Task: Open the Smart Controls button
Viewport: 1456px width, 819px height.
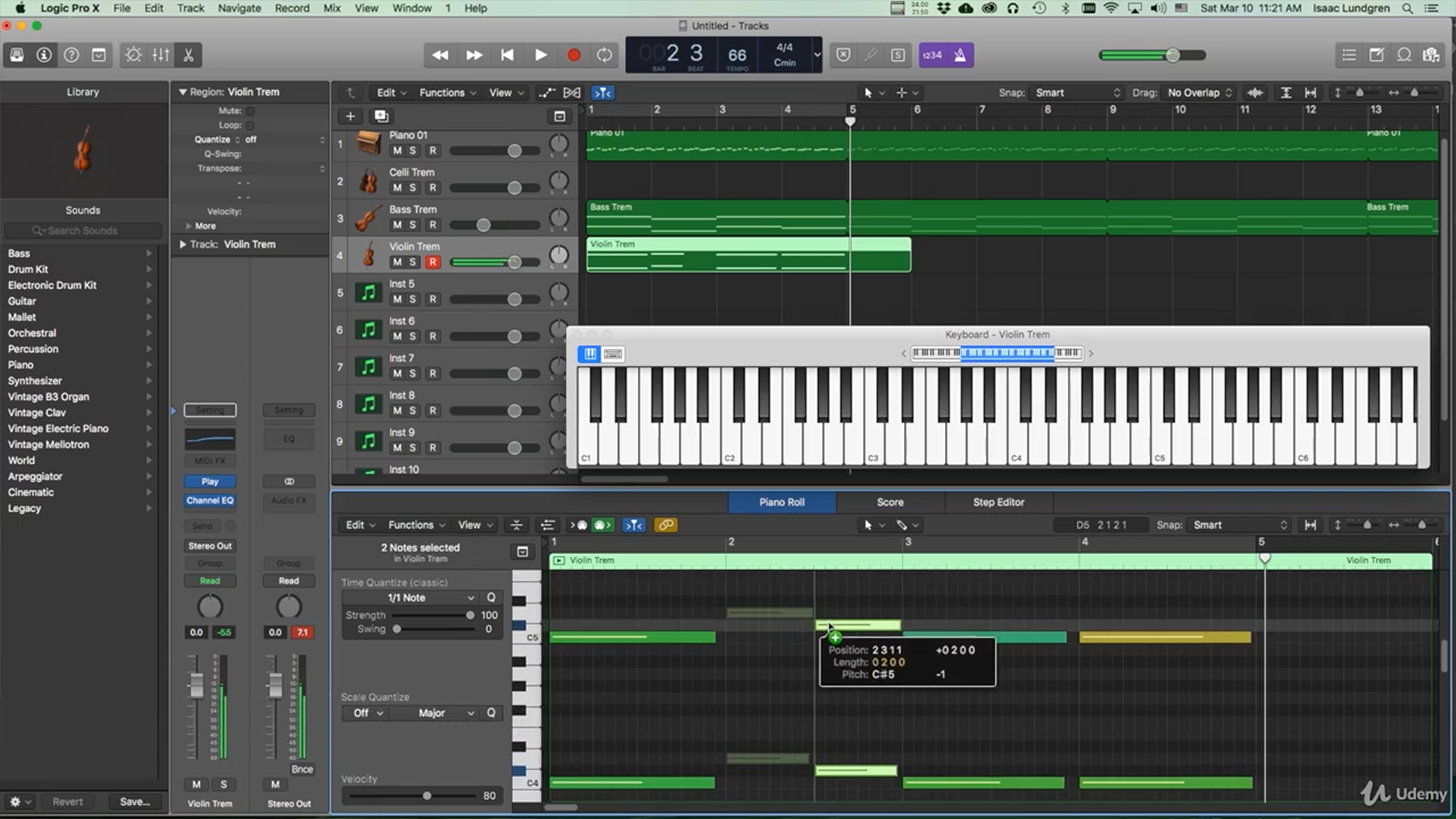Action: [133, 55]
